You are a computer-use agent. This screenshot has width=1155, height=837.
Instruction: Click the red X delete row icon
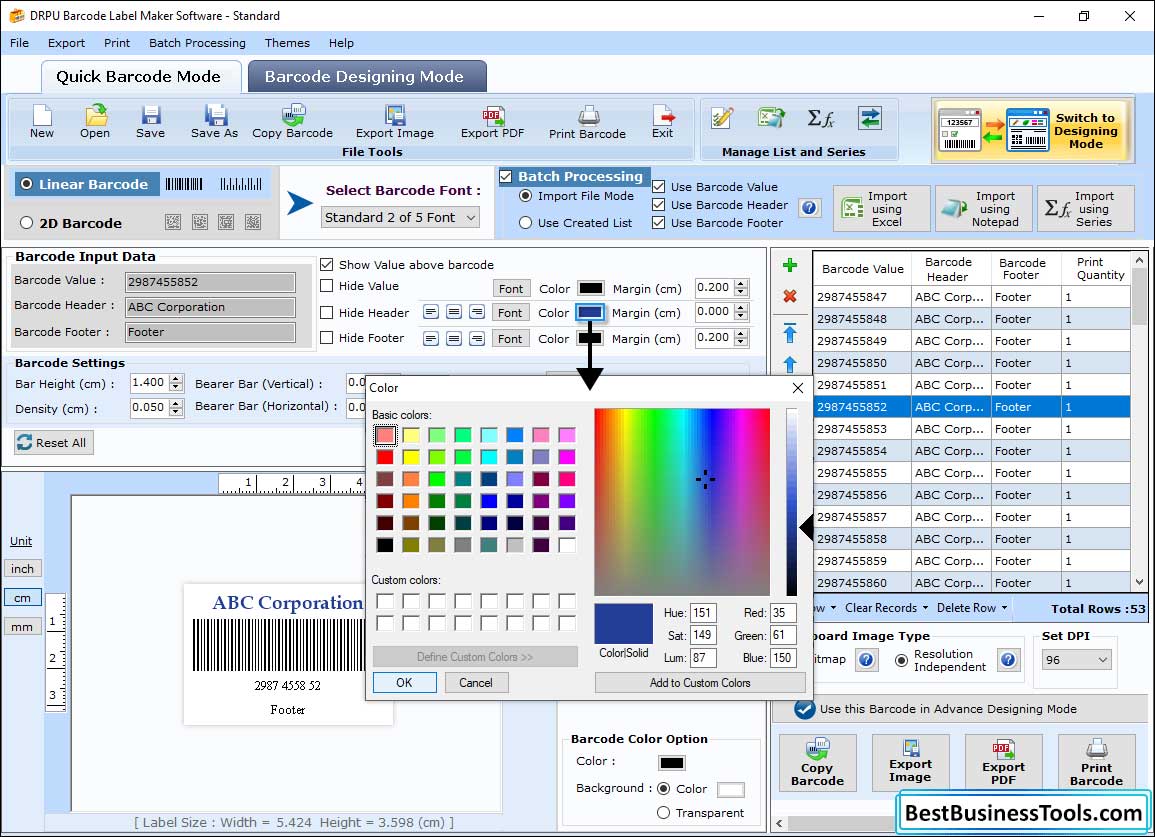(790, 296)
